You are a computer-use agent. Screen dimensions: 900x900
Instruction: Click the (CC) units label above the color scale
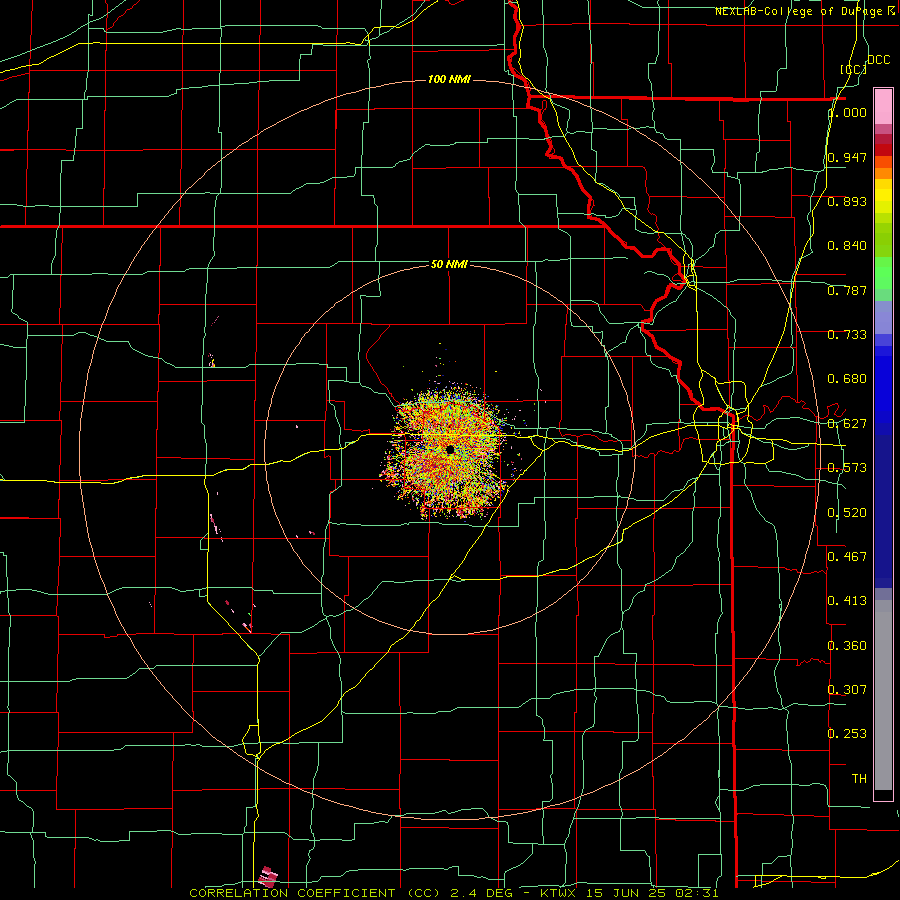click(x=854, y=69)
